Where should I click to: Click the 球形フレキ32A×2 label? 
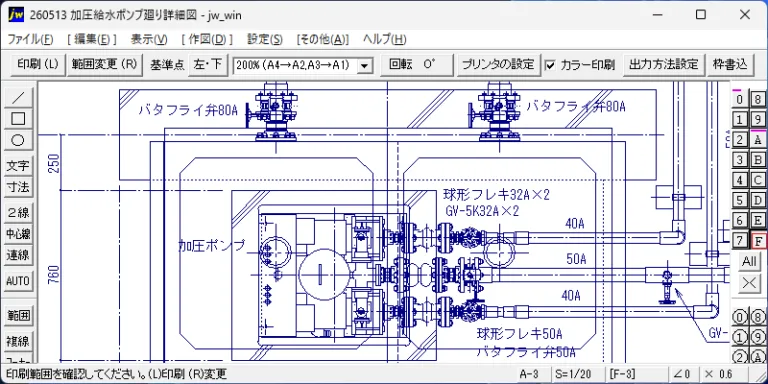[497, 195]
